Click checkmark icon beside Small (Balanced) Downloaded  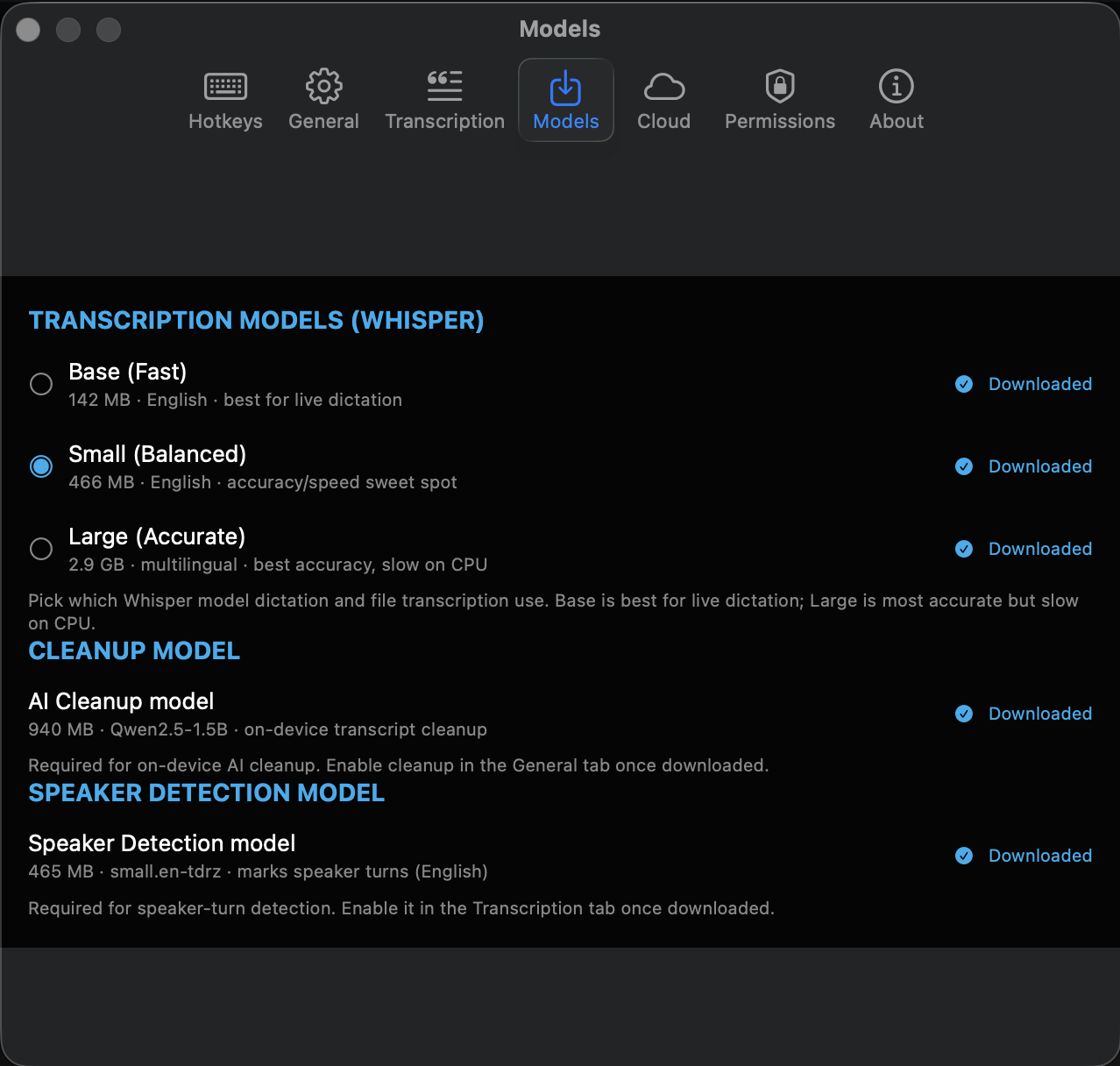(964, 466)
